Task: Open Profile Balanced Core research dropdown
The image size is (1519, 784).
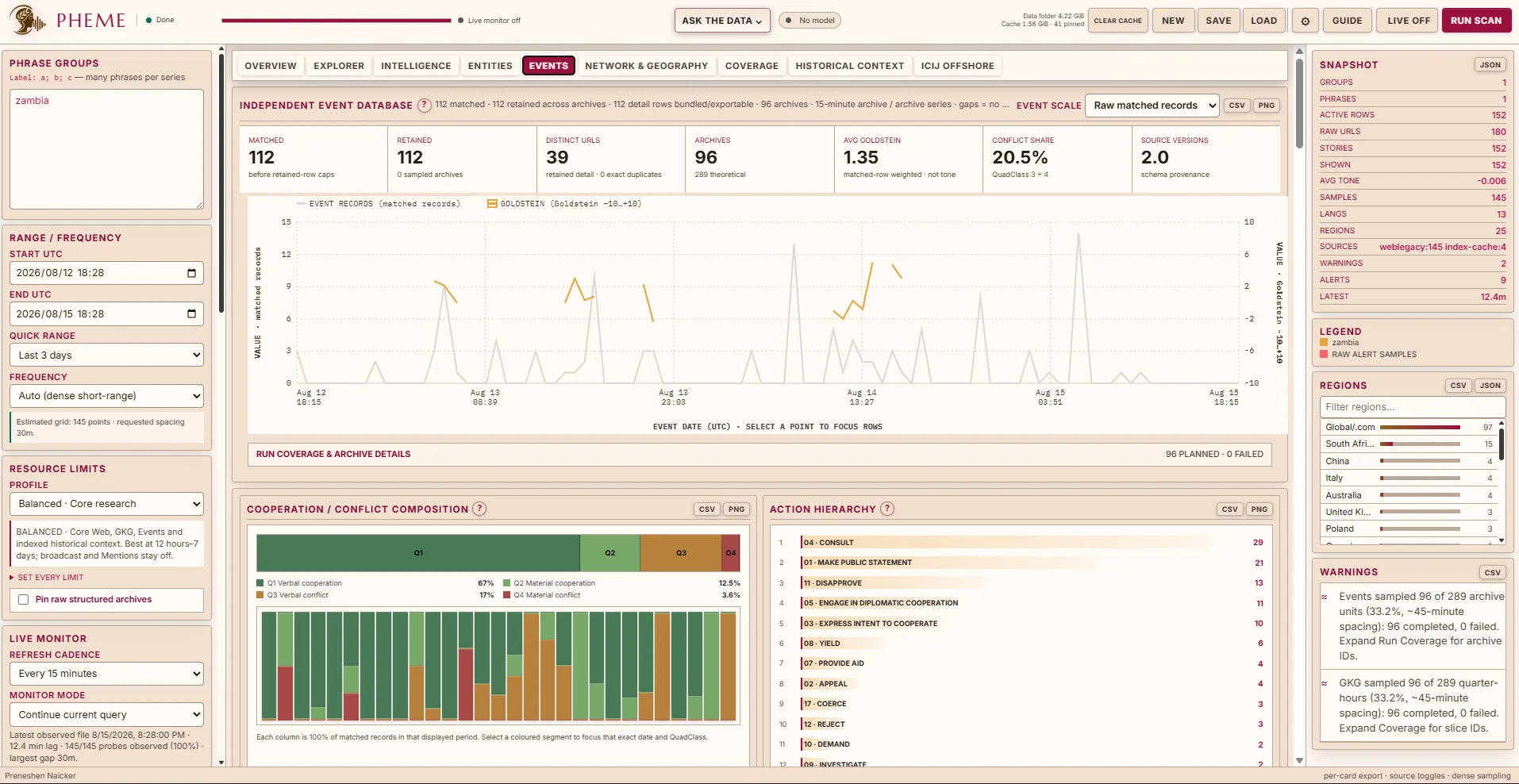Action: click(106, 504)
